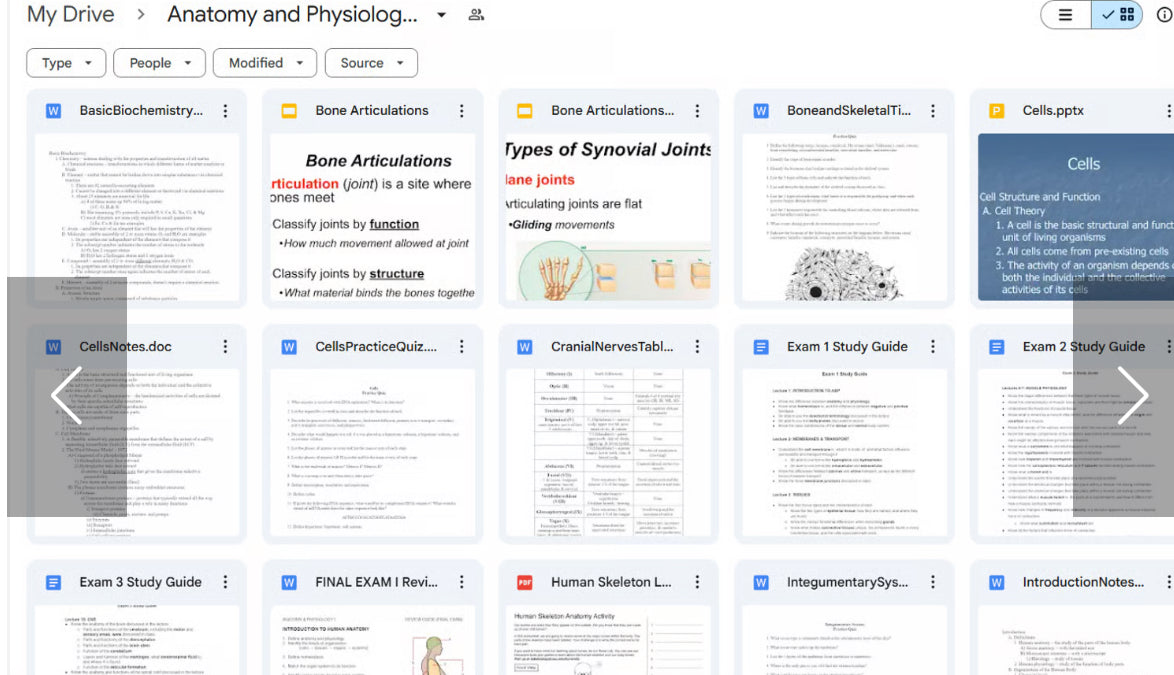Click the shared folder people icon
Image resolution: width=1174 pixels, height=675 pixels.
[x=476, y=15]
